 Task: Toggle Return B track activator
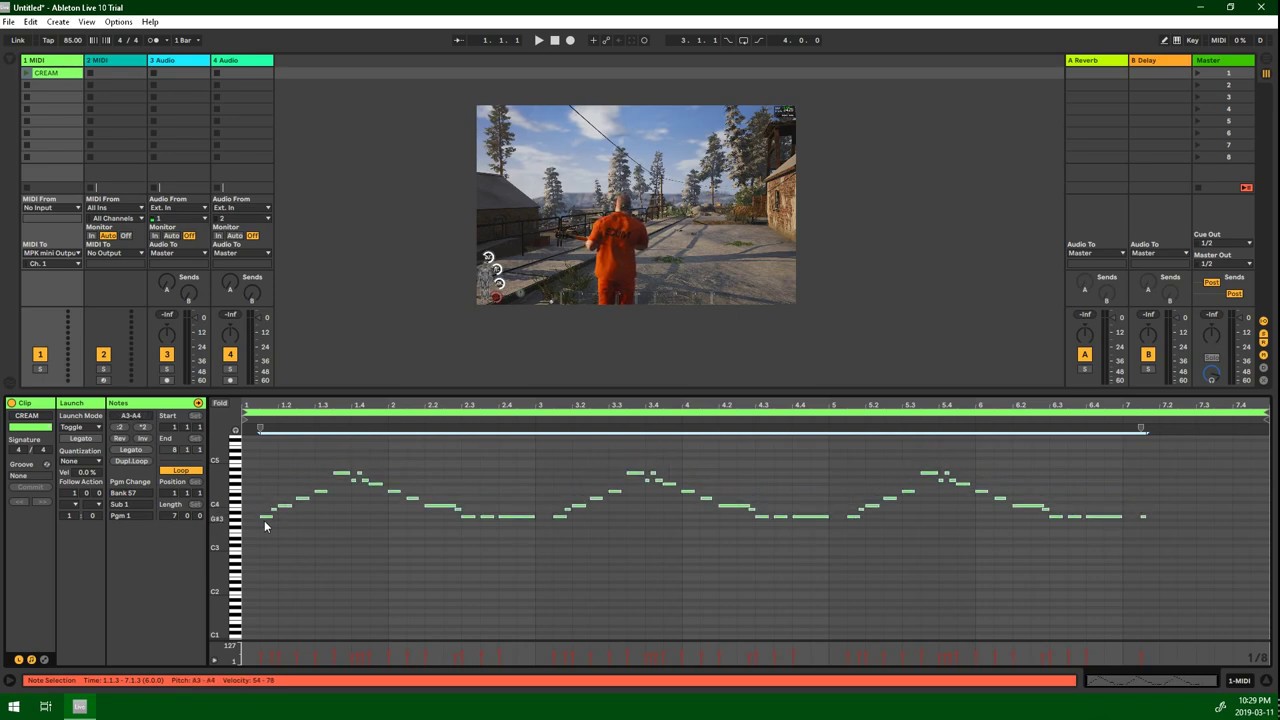pyautogui.click(x=1148, y=354)
